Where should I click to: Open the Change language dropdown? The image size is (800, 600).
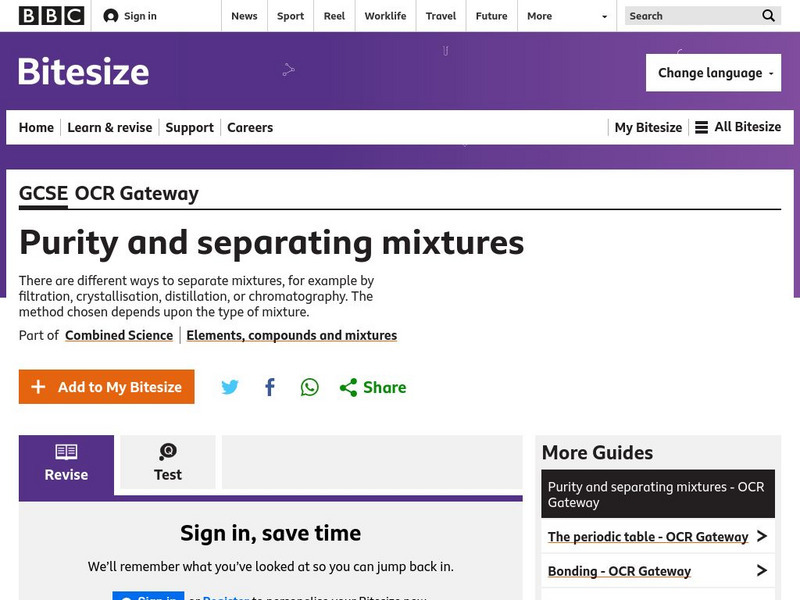(713, 72)
